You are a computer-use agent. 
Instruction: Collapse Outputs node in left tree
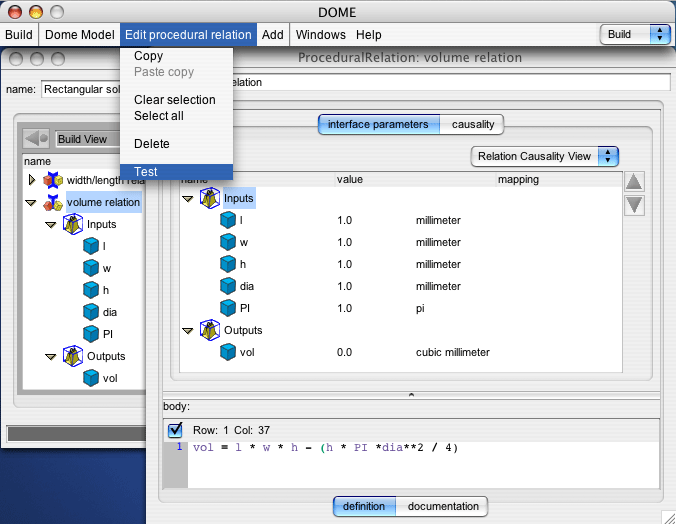click(x=51, y=357)
